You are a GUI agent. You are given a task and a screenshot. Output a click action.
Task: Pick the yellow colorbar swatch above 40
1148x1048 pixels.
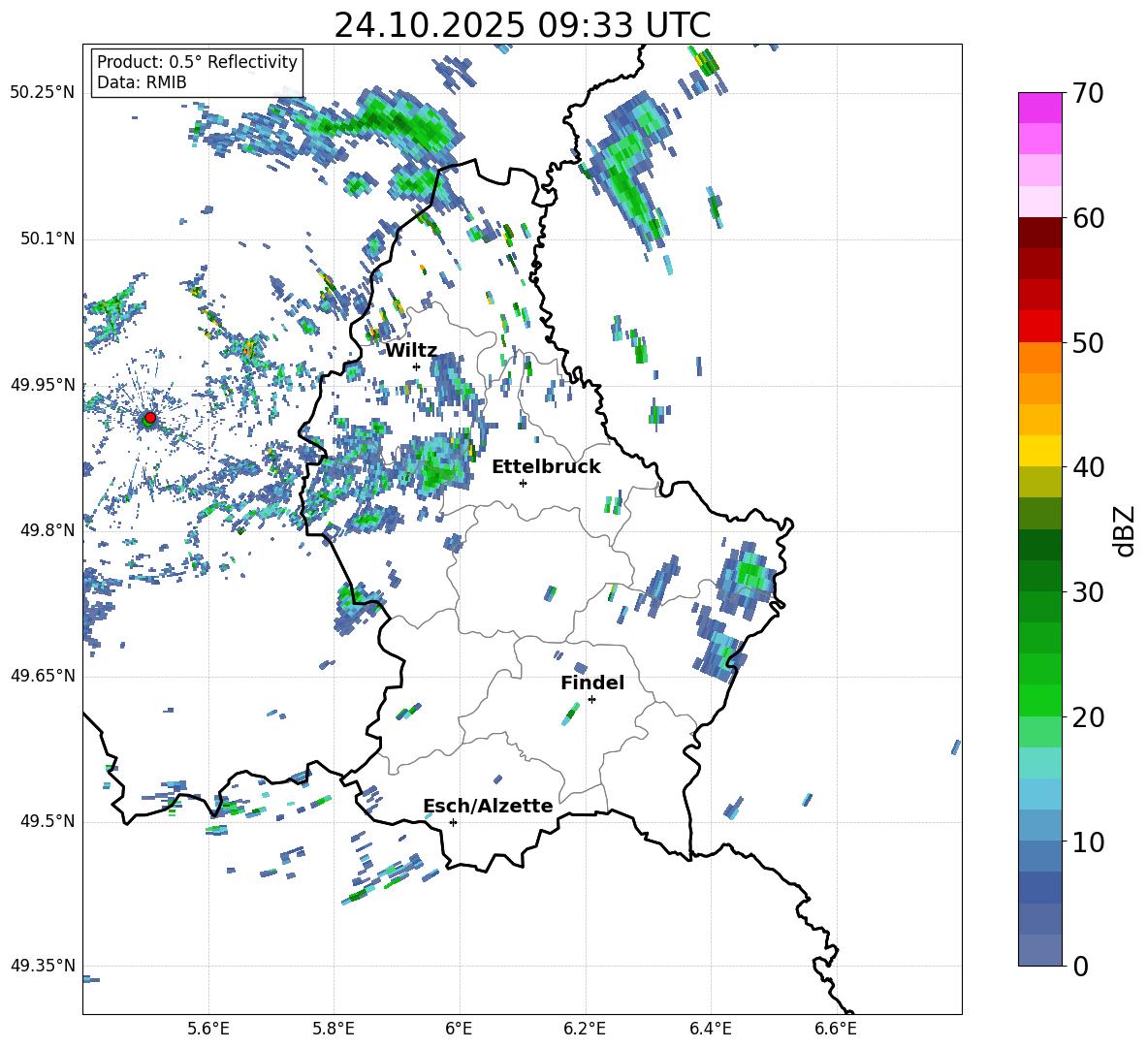click(x=1040, y=450)
